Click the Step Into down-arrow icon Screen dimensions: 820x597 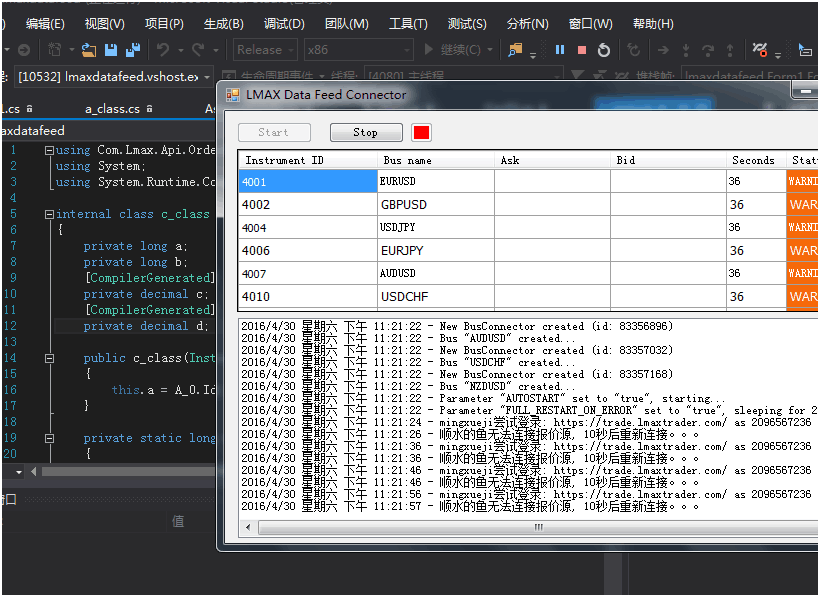(686, 50)
